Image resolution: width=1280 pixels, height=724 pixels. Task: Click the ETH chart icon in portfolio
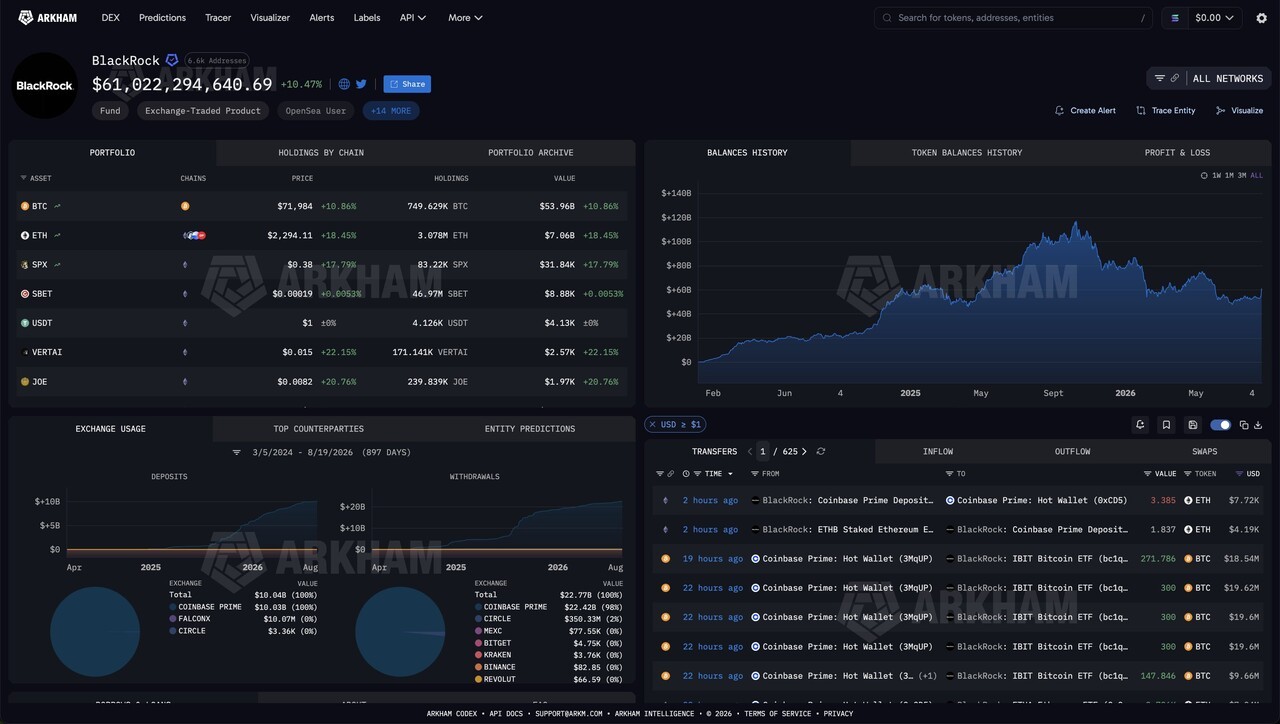tap(57, 235)
